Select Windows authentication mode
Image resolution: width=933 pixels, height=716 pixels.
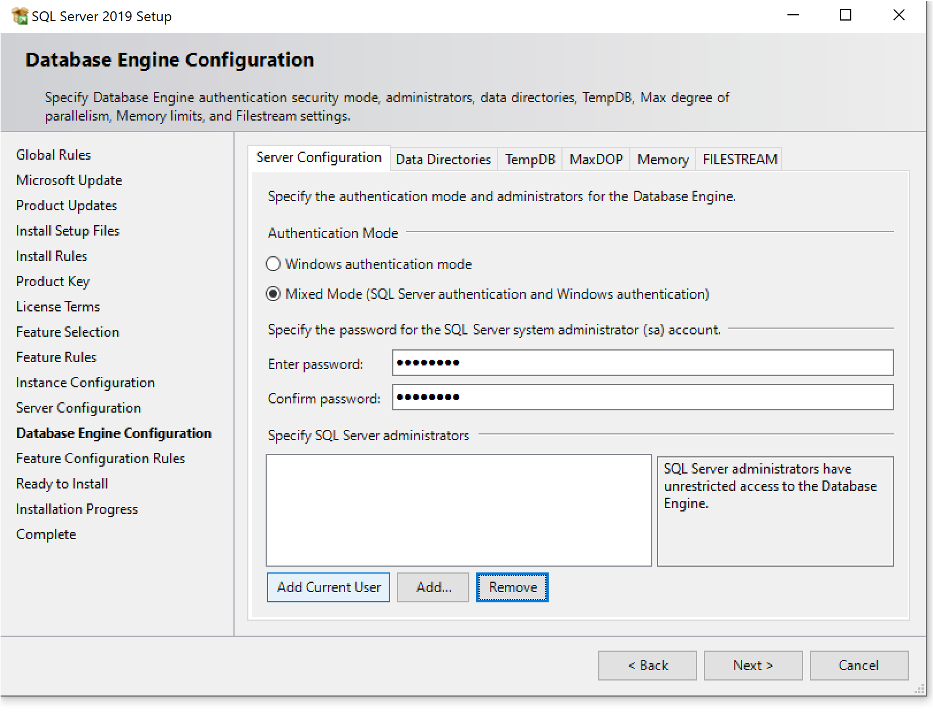pos(274,263)
